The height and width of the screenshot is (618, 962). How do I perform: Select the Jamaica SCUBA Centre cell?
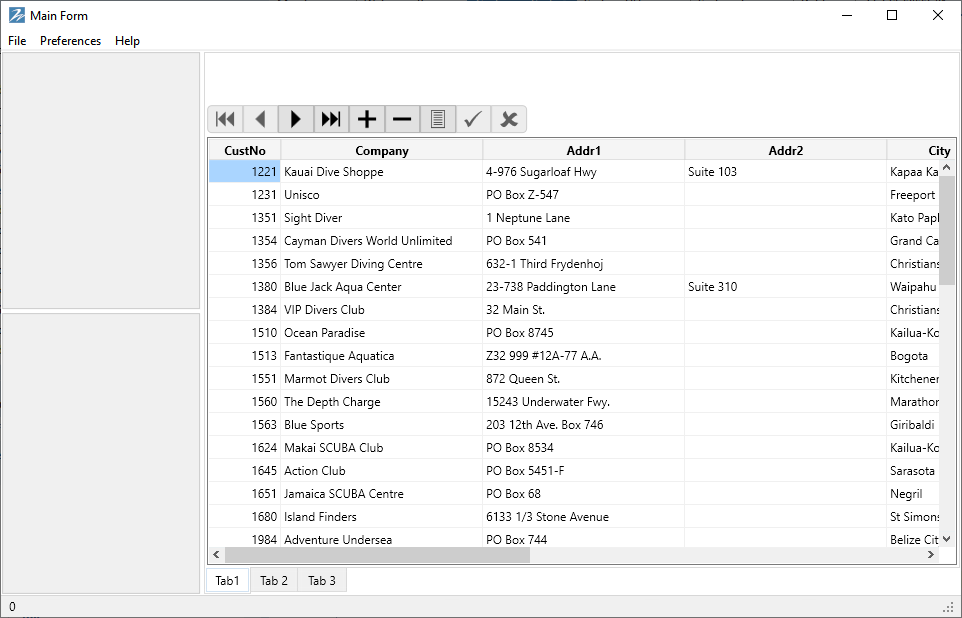pyautogui.click(x=382, y=494)
